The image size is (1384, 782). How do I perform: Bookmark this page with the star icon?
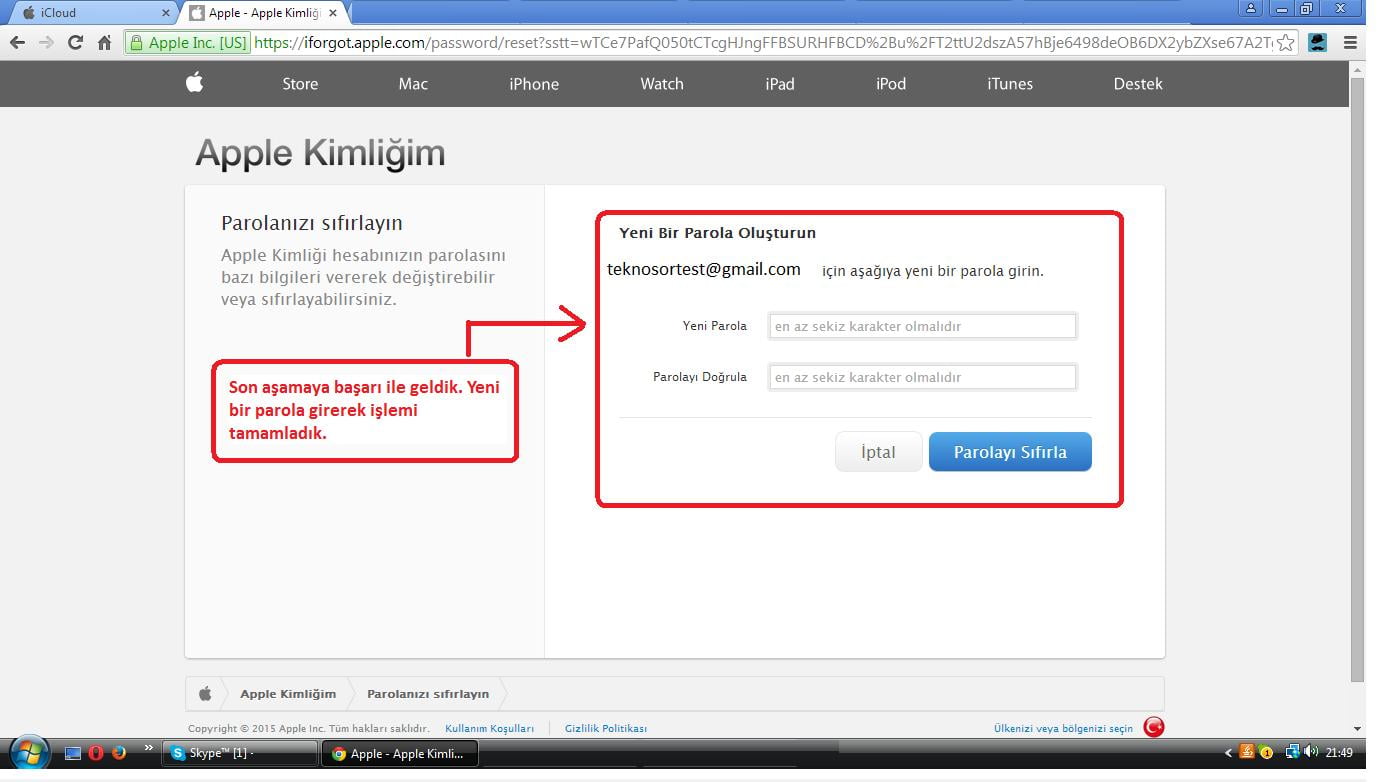coord(1286,43)
